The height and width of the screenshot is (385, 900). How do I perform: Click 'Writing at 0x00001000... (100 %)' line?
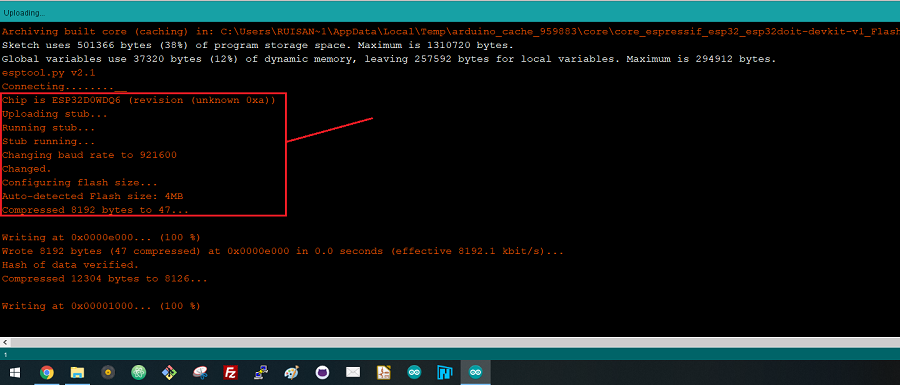(x=102, y=306)
